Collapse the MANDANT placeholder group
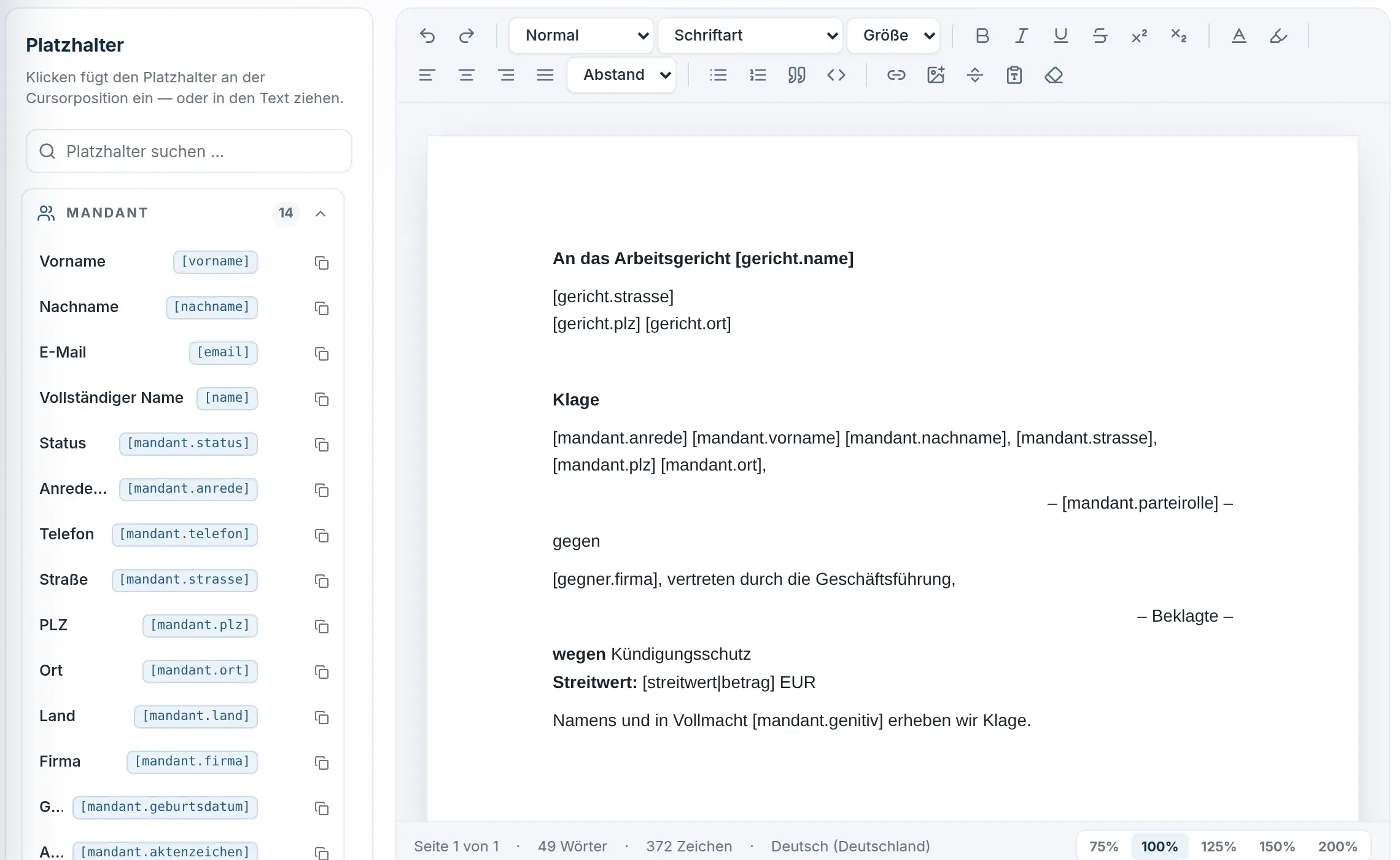The image size is (1400, 860). click(321, 213)
